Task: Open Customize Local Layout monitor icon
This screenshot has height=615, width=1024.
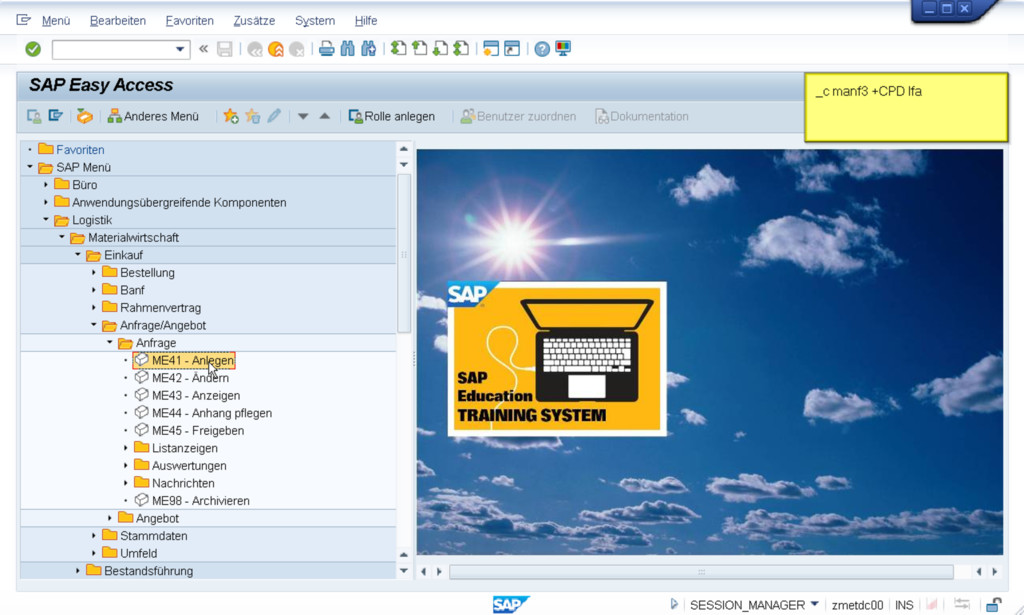Action: (x=563, y=48)
